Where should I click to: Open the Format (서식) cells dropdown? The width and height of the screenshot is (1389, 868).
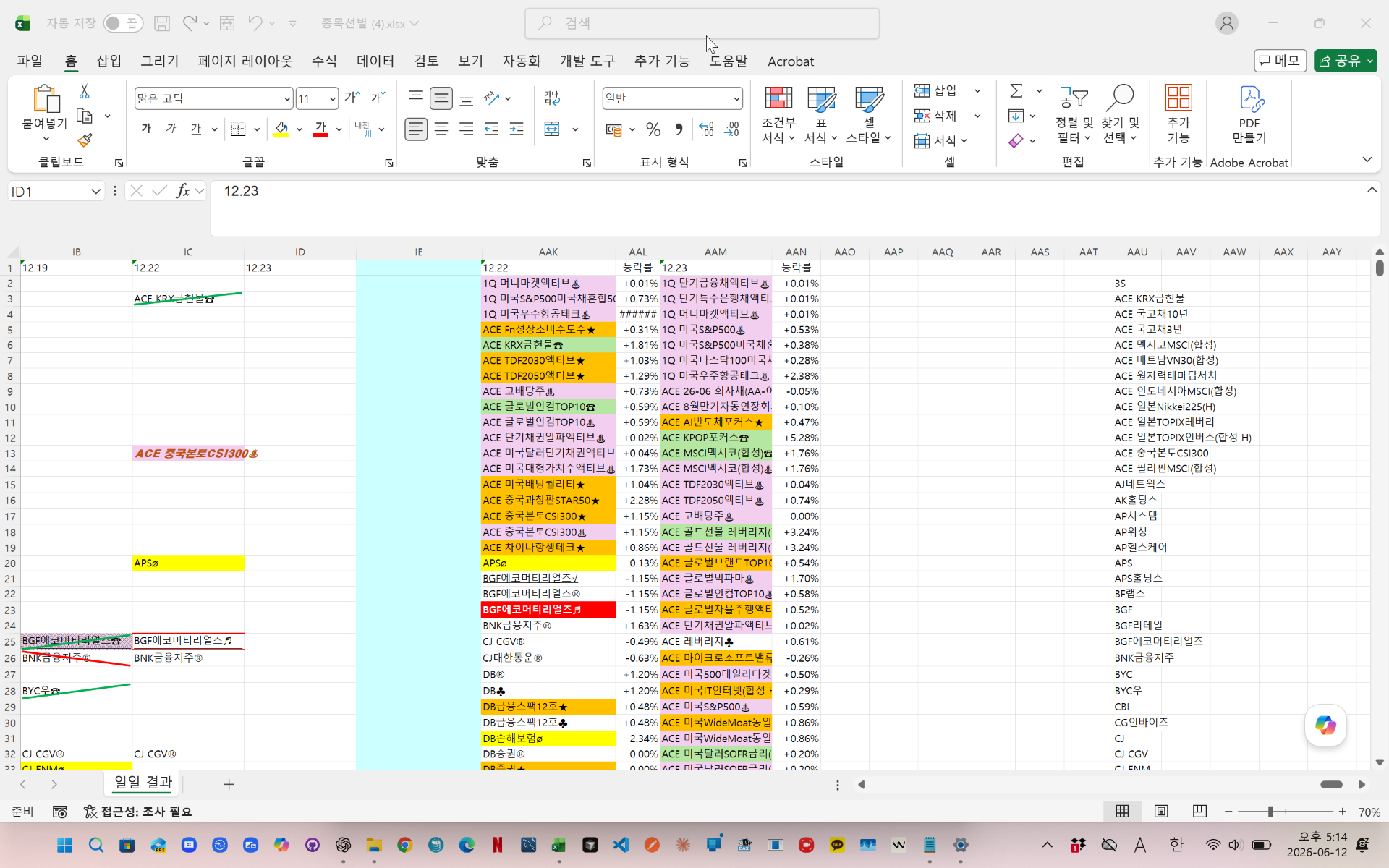click(941, 140)
